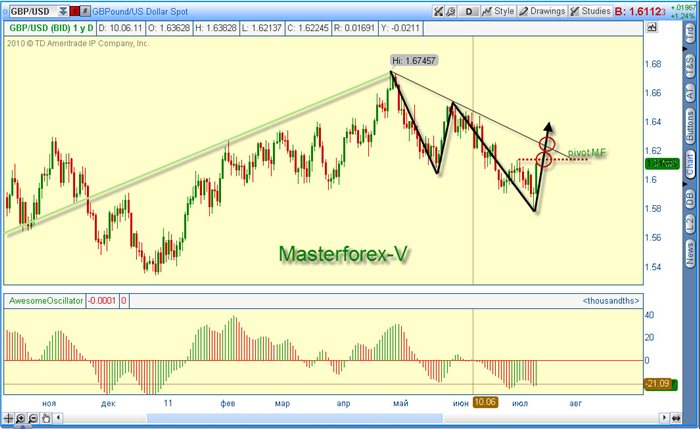Click the scroll left arrow
This screenshot has width=700, height=429.
pos(58,418)
